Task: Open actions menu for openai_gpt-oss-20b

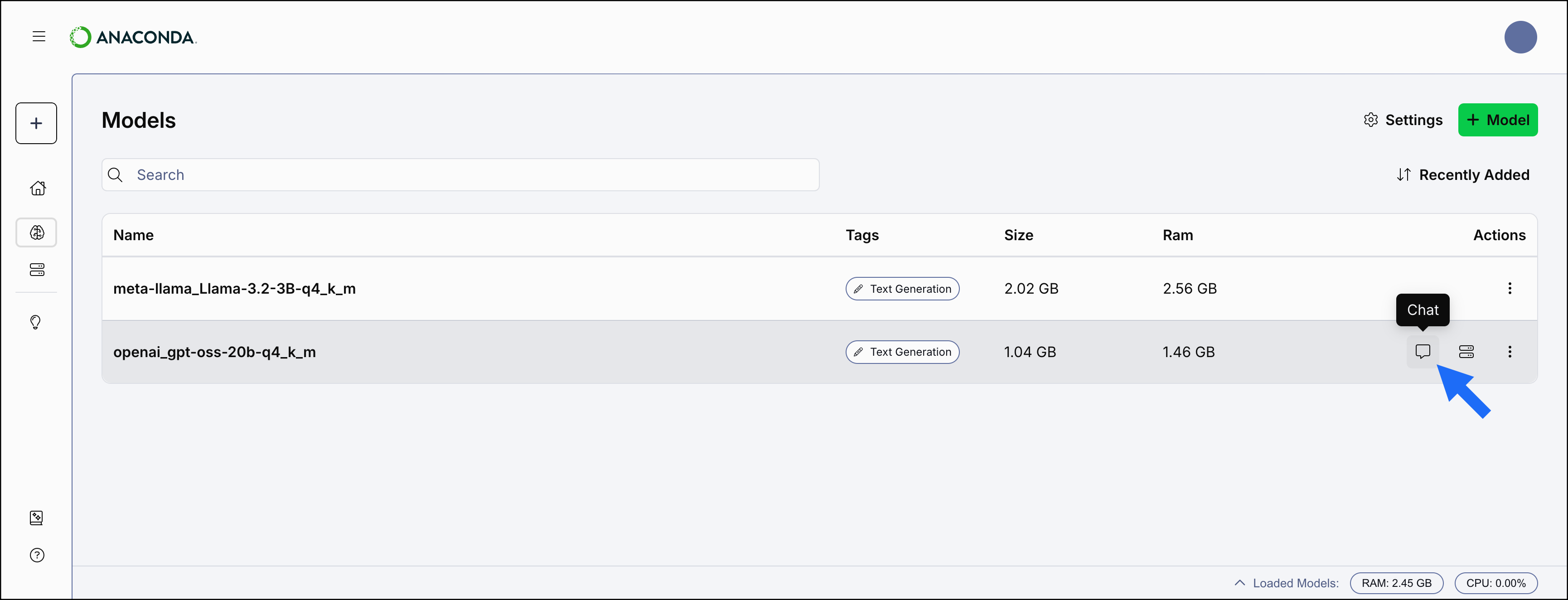Action: (x=1510, y=352)
